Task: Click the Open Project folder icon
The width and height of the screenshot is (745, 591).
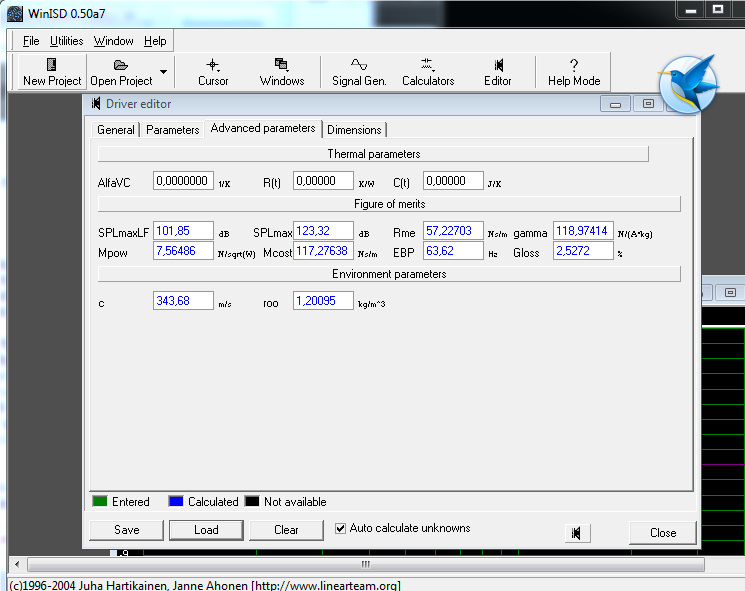Action: [121, 65]
